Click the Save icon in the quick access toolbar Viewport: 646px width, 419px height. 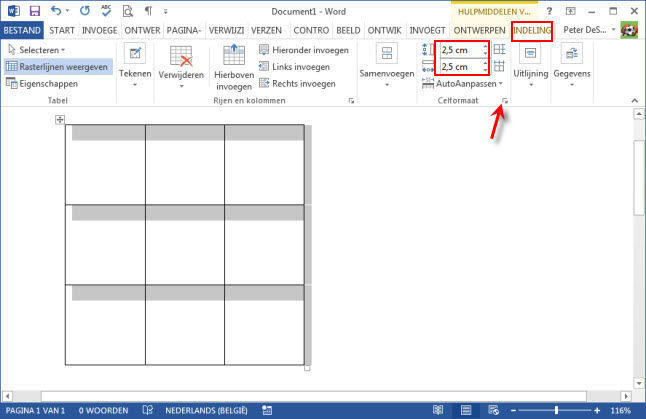35,11
